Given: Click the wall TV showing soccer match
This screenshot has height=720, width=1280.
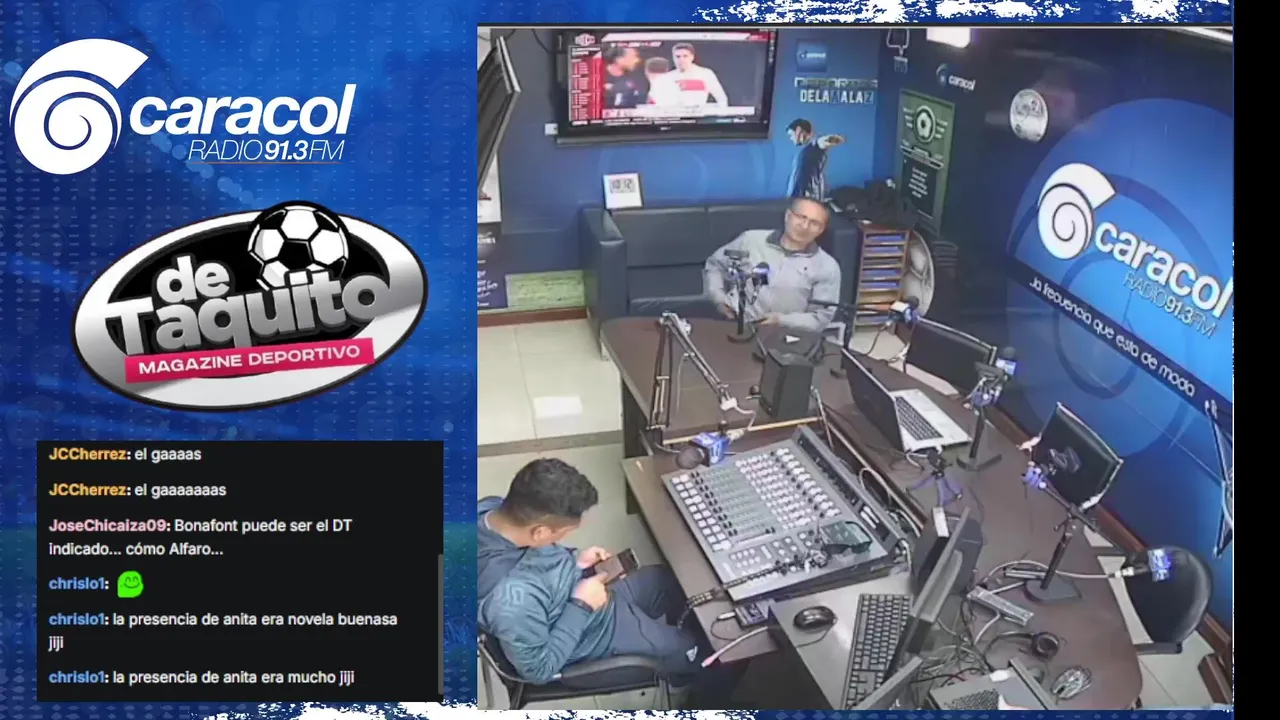Looking at the screenshot, I should pyautogui.click(x=667, y=84).
